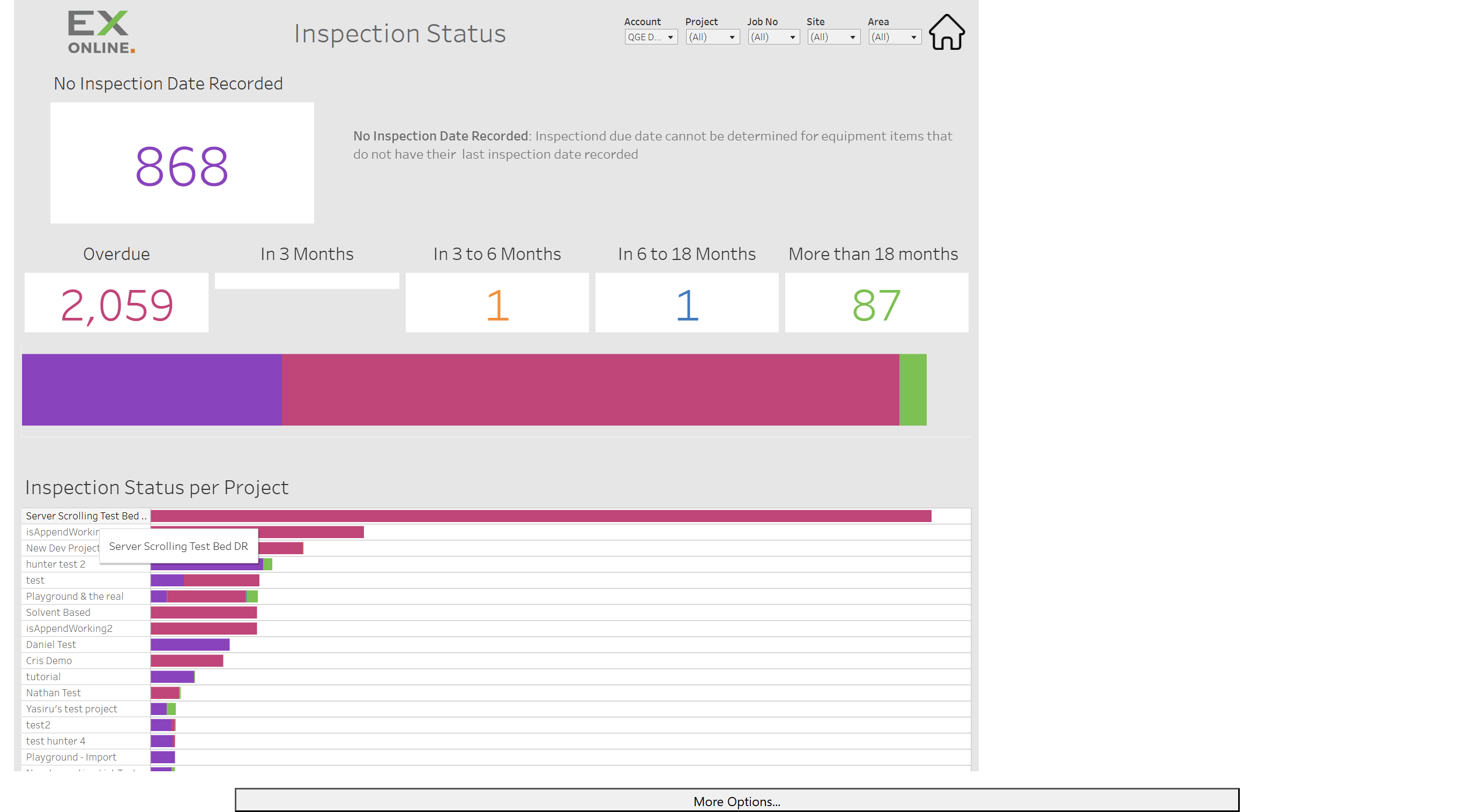Image resolution: width=1474 pixels, height=812 pixels.
Task: Click the Home icon
Action: click(947, 32)
